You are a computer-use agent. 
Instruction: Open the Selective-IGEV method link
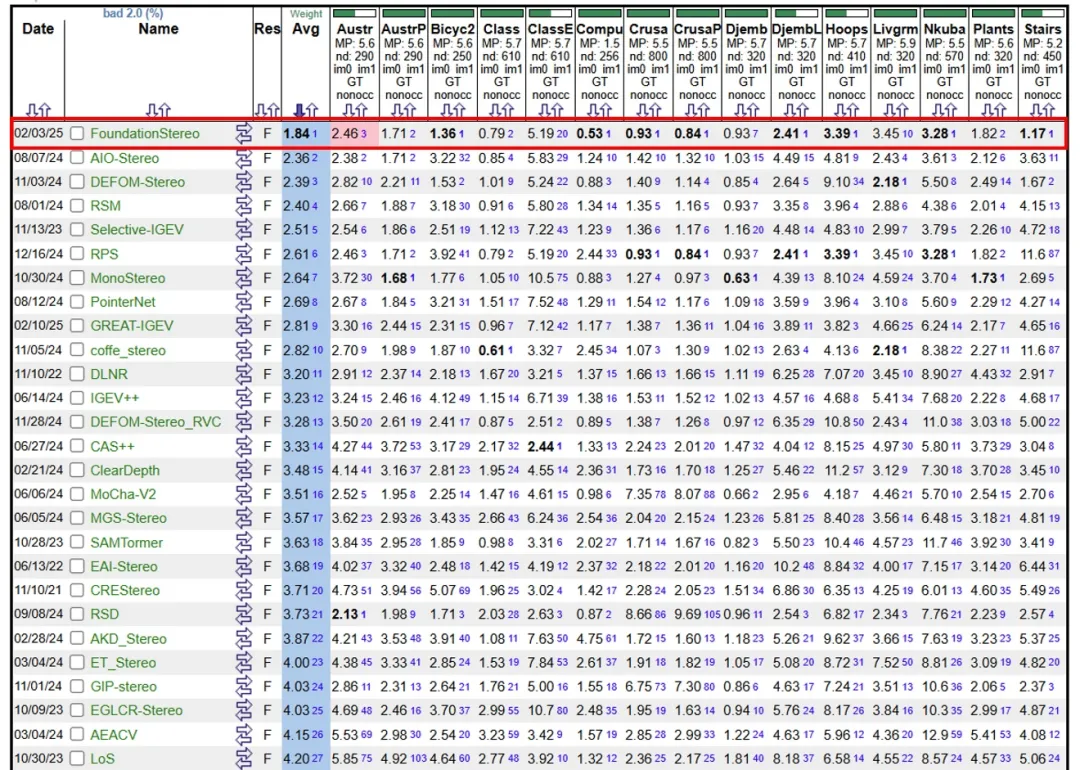pos(137,230)
